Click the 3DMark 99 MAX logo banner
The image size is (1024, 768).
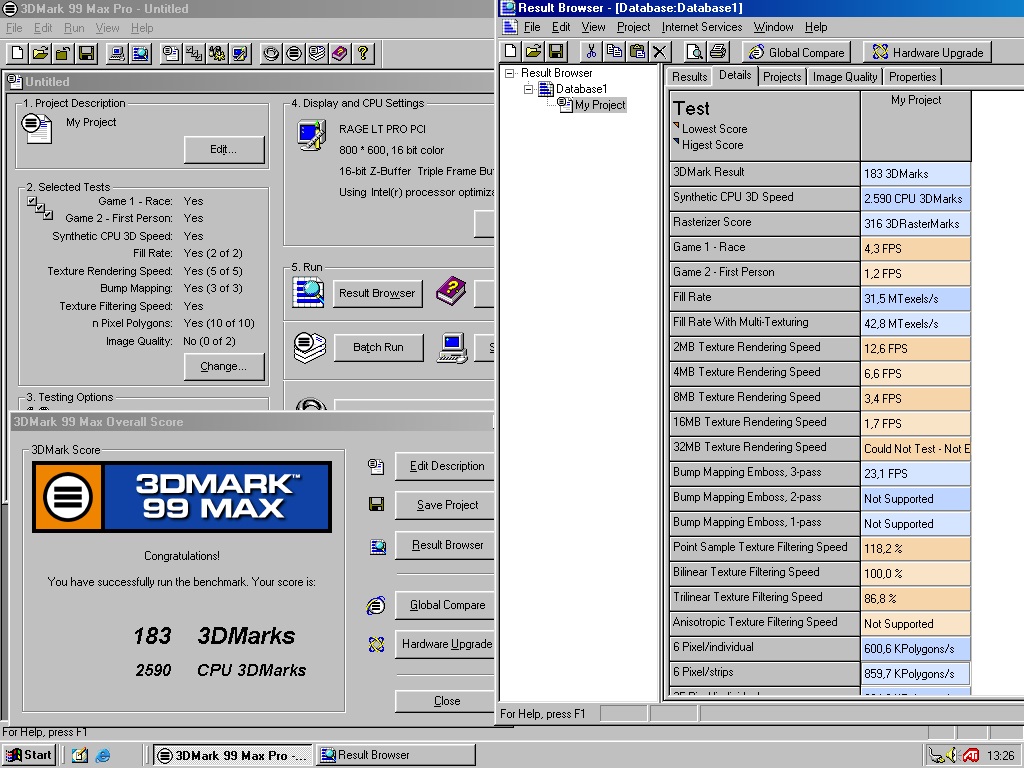[182, 497]
